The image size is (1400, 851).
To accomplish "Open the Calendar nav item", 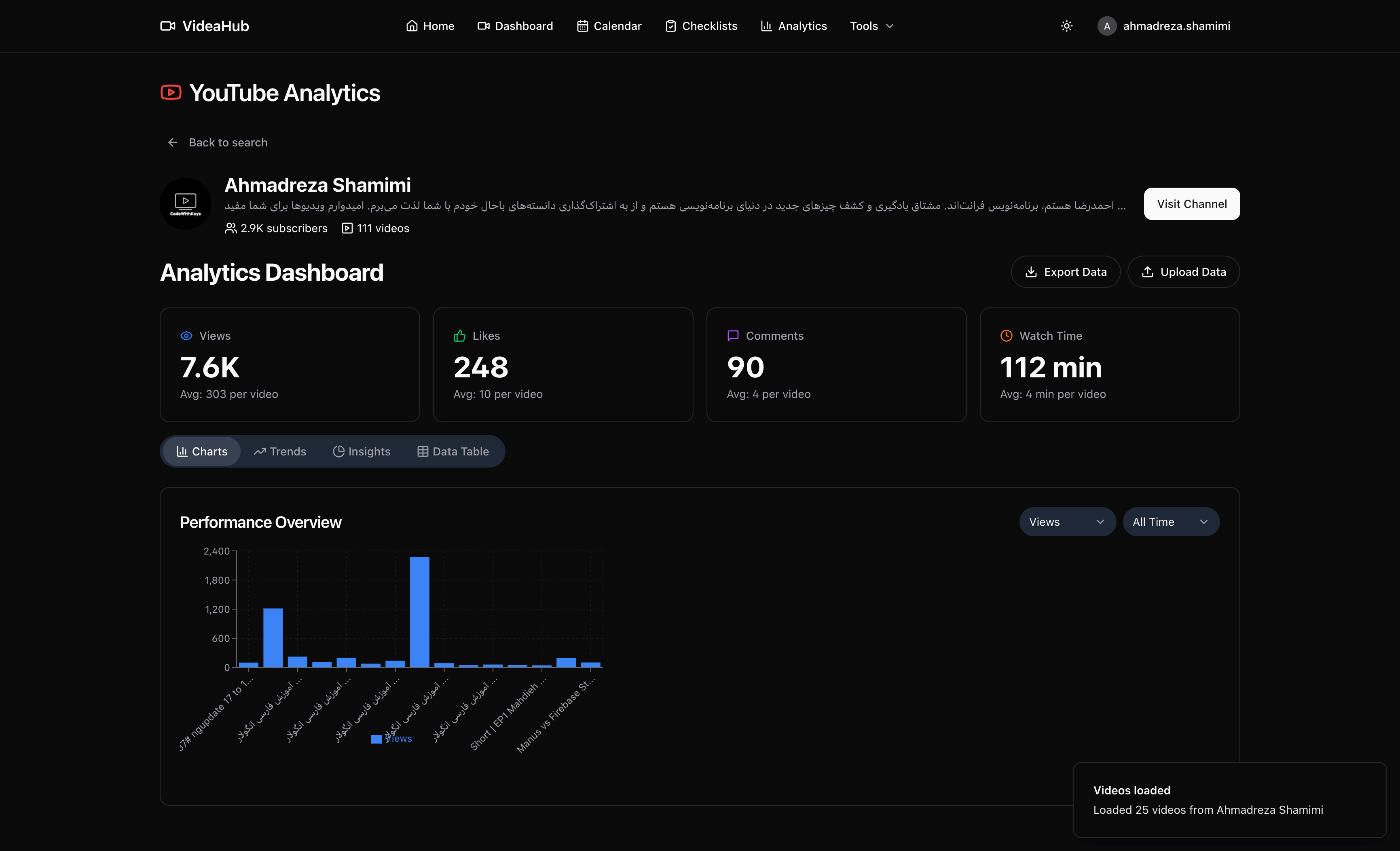I will (x=609, y=26).
